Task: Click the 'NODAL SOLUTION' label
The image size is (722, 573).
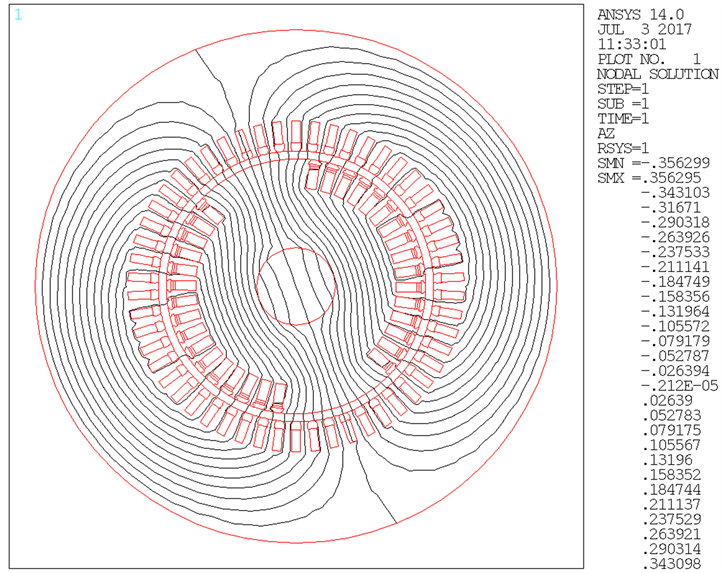Action: coord(658,74)
